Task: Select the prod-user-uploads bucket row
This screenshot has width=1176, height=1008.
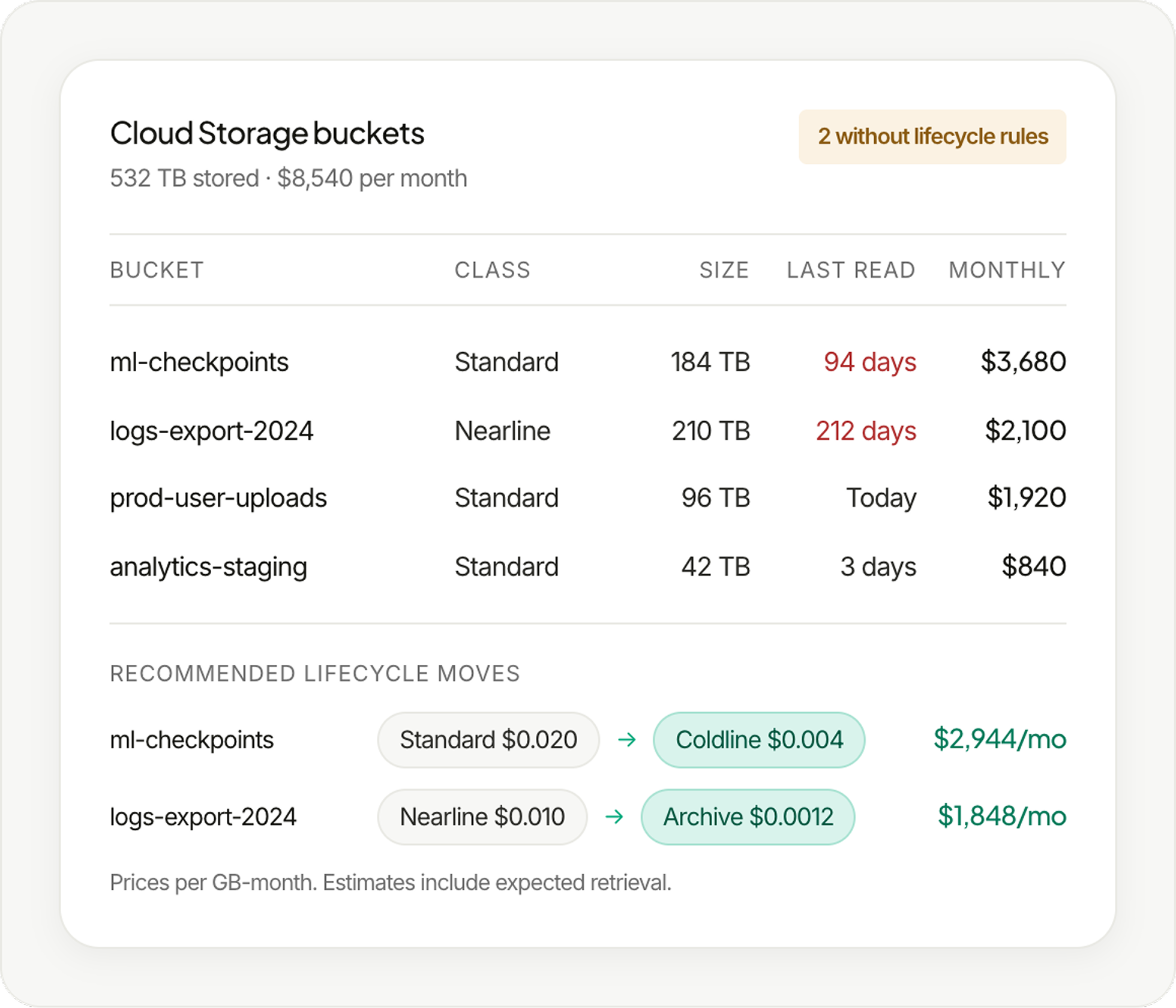Action: point(588,498)
